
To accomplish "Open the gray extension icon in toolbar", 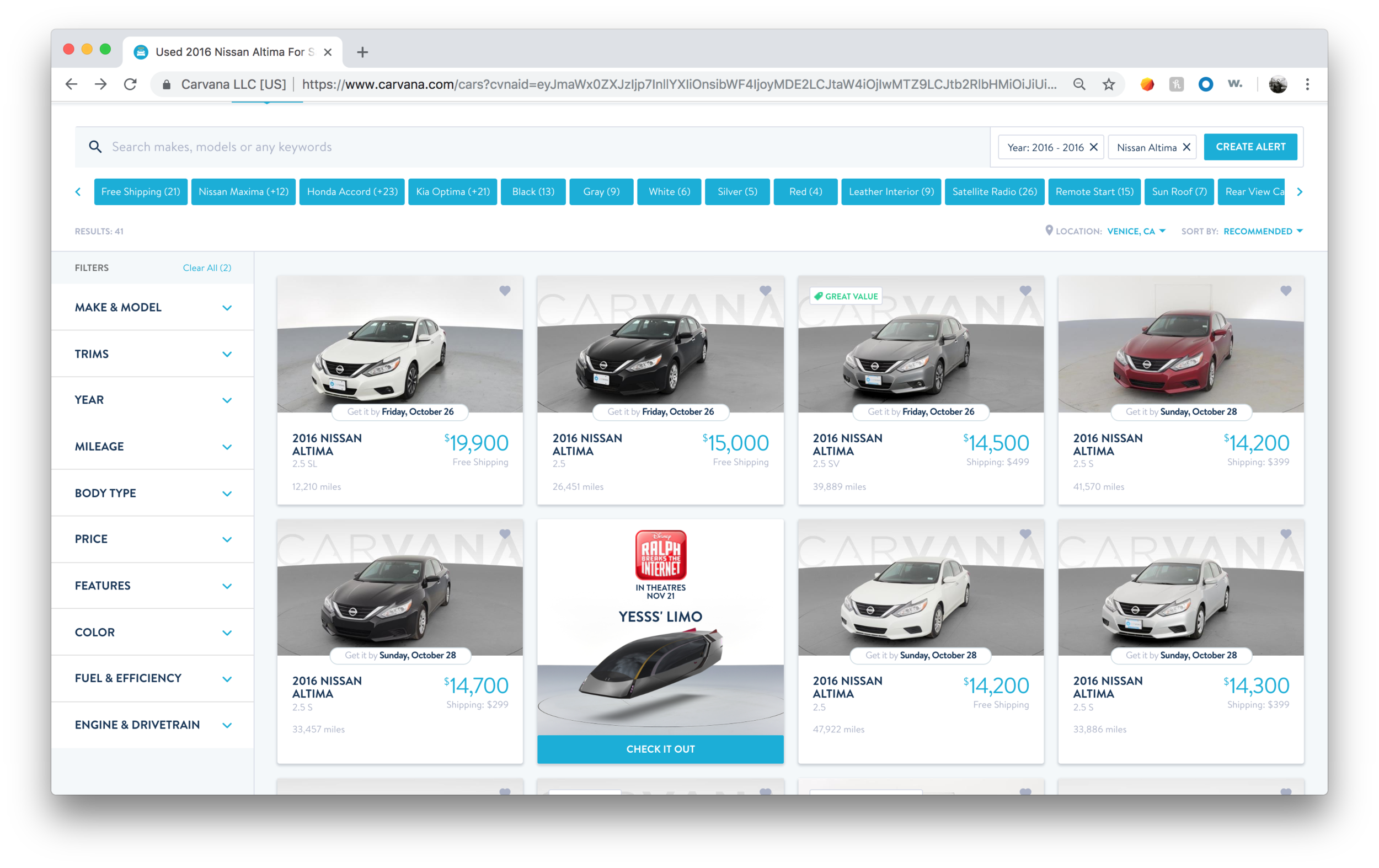I will [1176, 85].
